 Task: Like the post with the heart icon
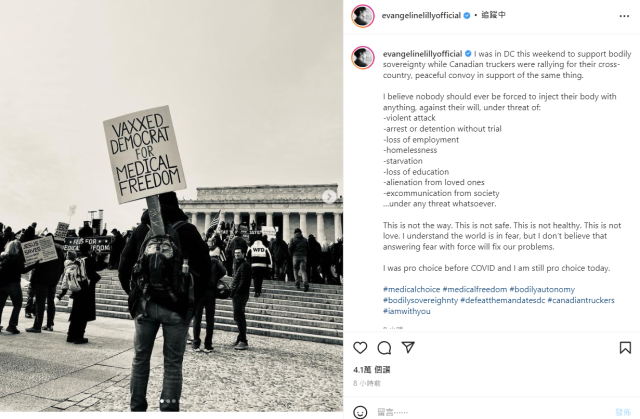coord(360,348)
